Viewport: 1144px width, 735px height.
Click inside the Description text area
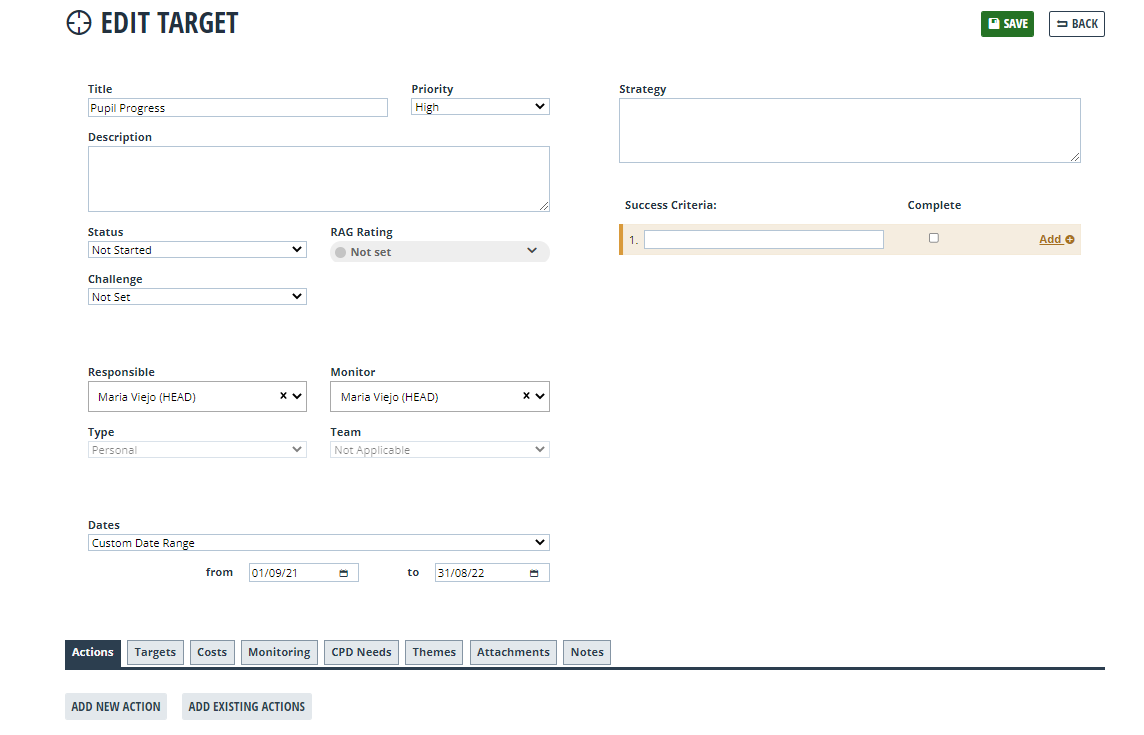tap(319, 179)
